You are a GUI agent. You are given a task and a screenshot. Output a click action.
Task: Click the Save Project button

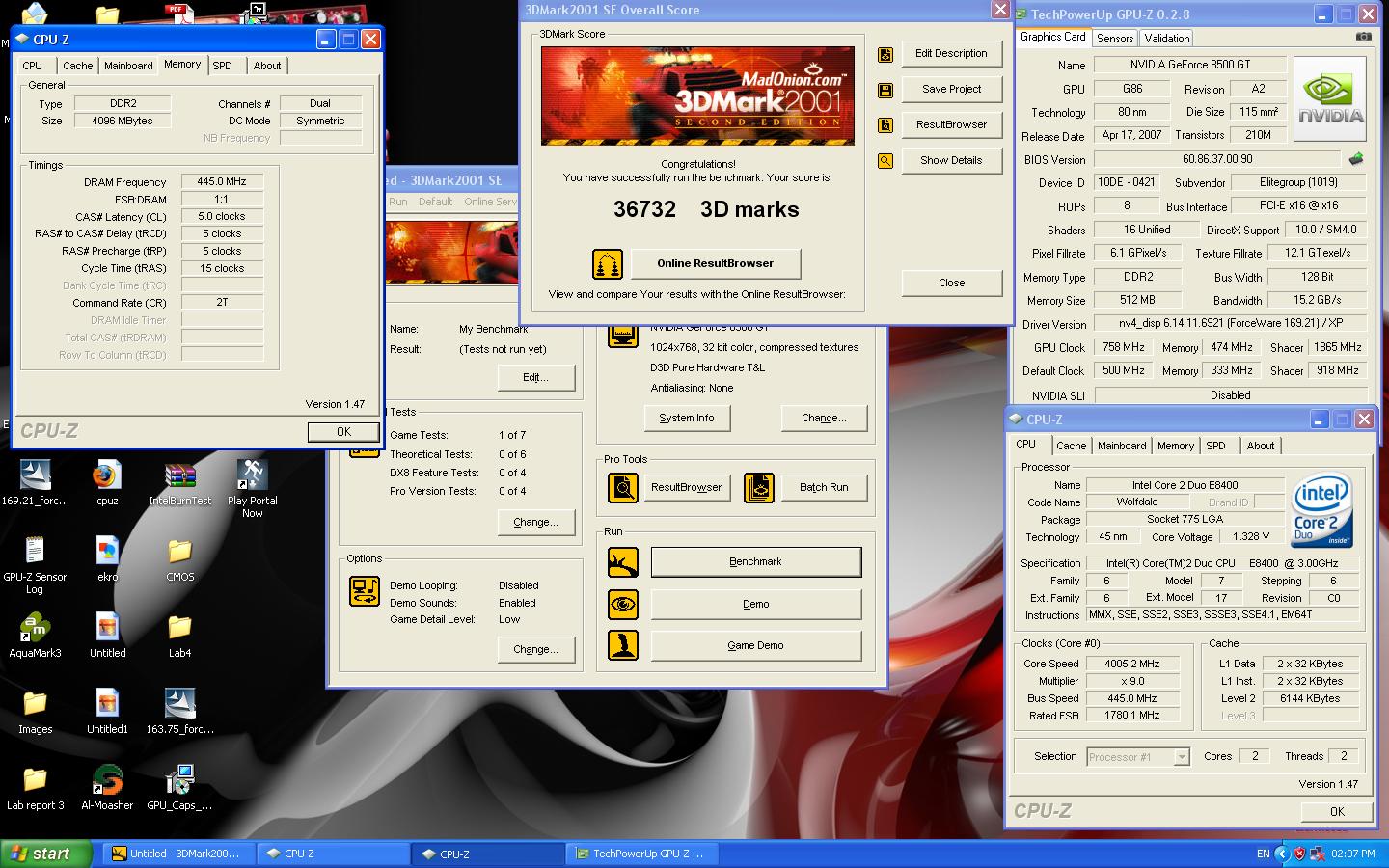951,90
